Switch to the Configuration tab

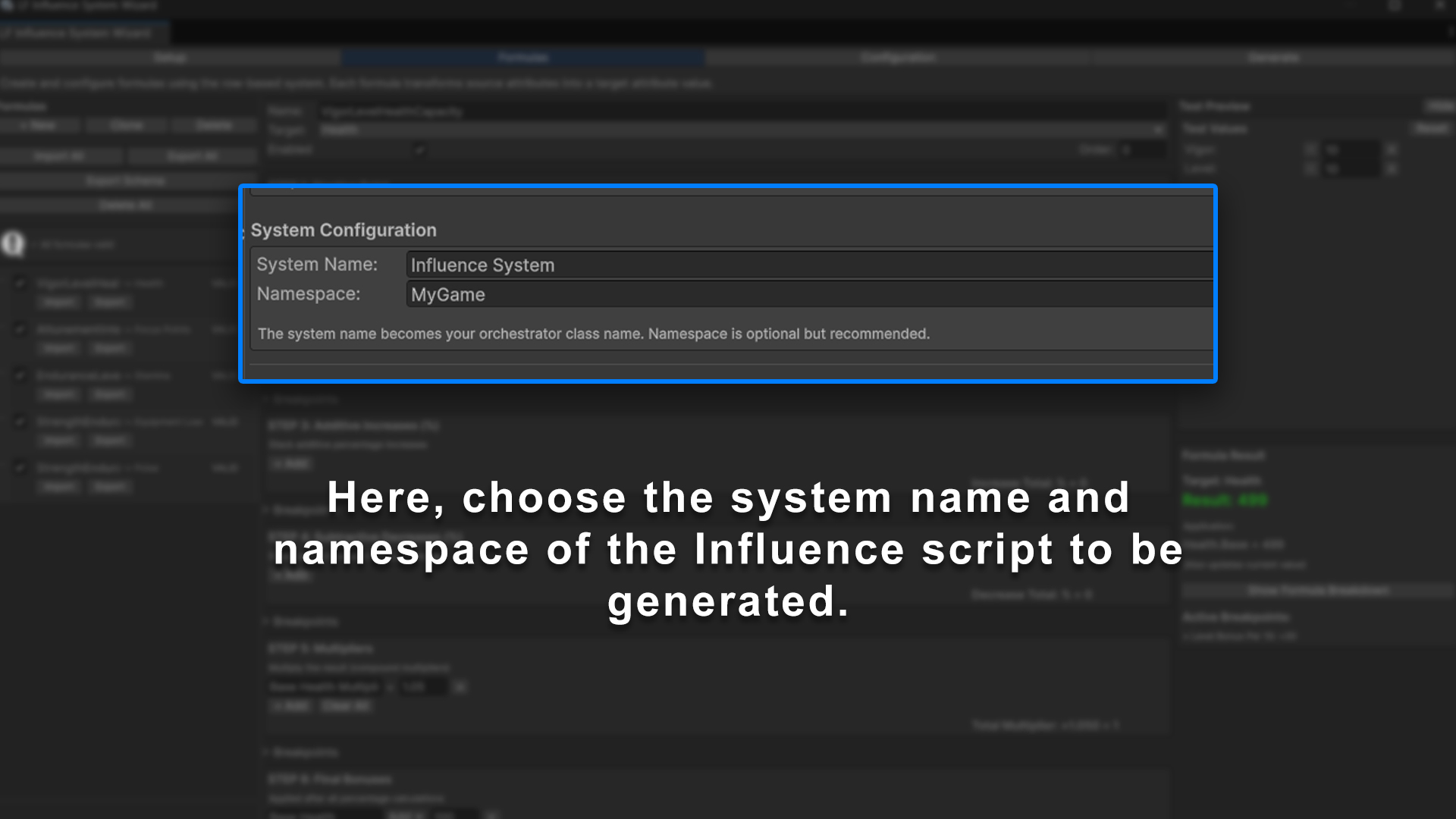pos(897,58)
